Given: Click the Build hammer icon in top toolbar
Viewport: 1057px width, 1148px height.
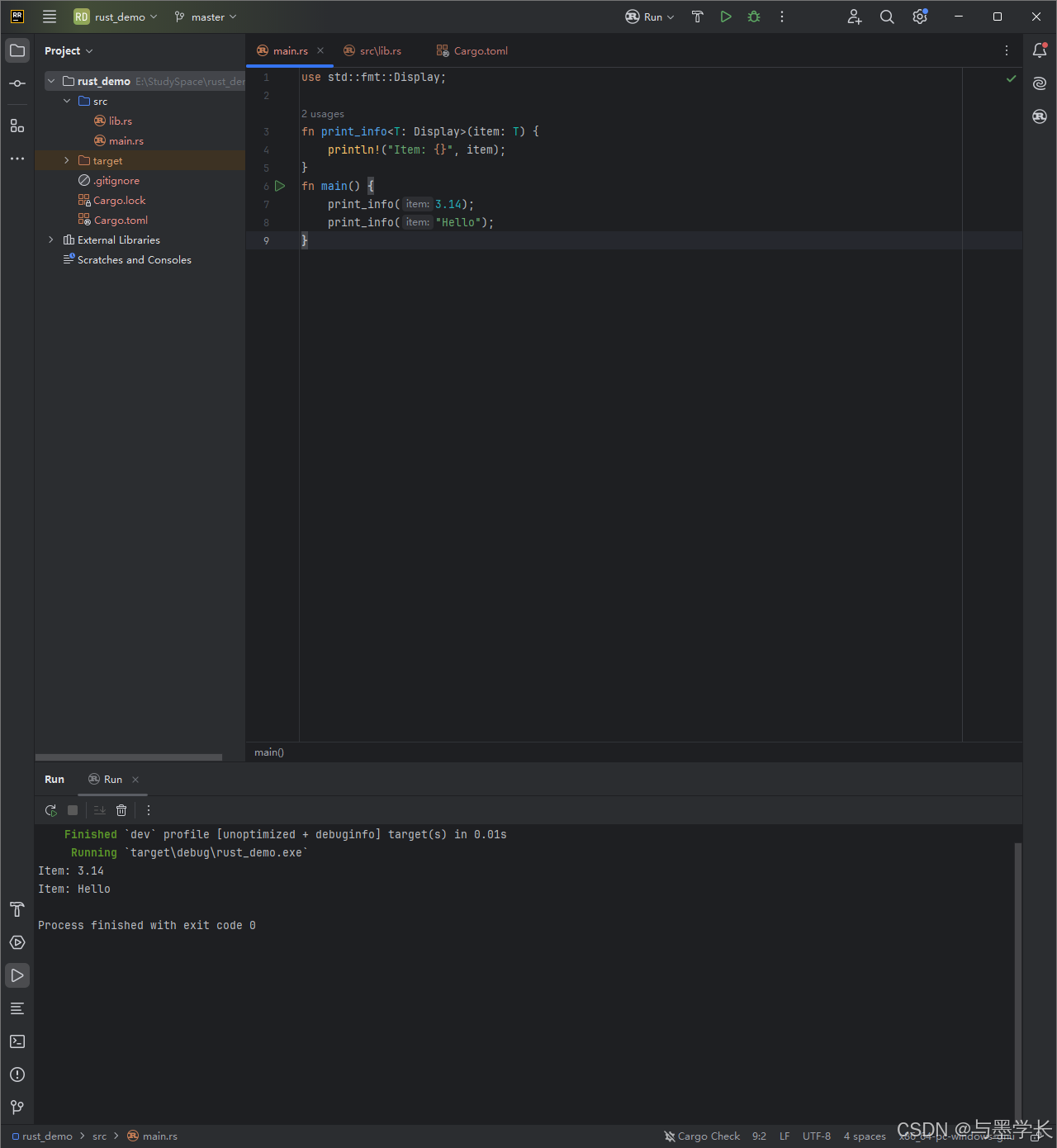Looking at the screenshot, I should click(697, 17).
